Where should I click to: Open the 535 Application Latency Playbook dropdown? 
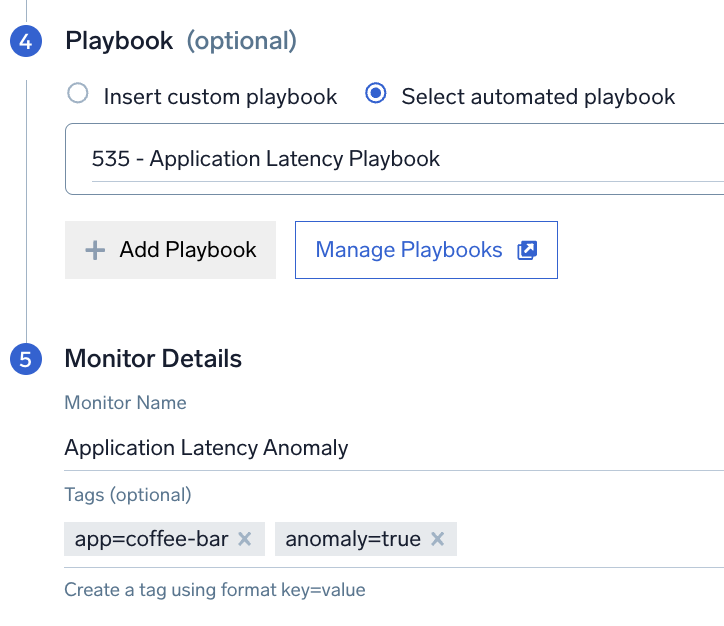click(394, 159)
